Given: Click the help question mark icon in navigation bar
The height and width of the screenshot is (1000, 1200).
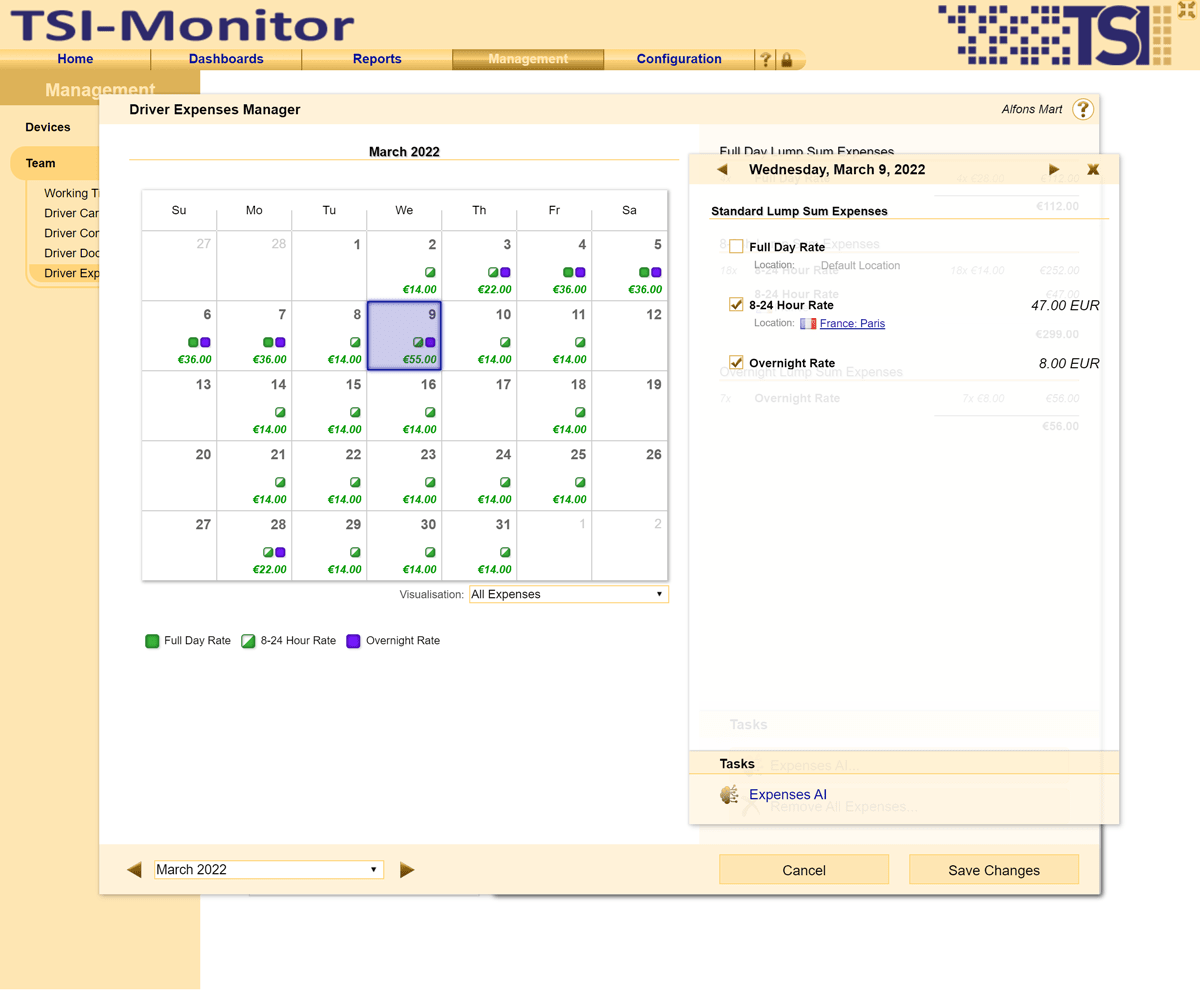Looking at the screenshot, I should [766, 60].
